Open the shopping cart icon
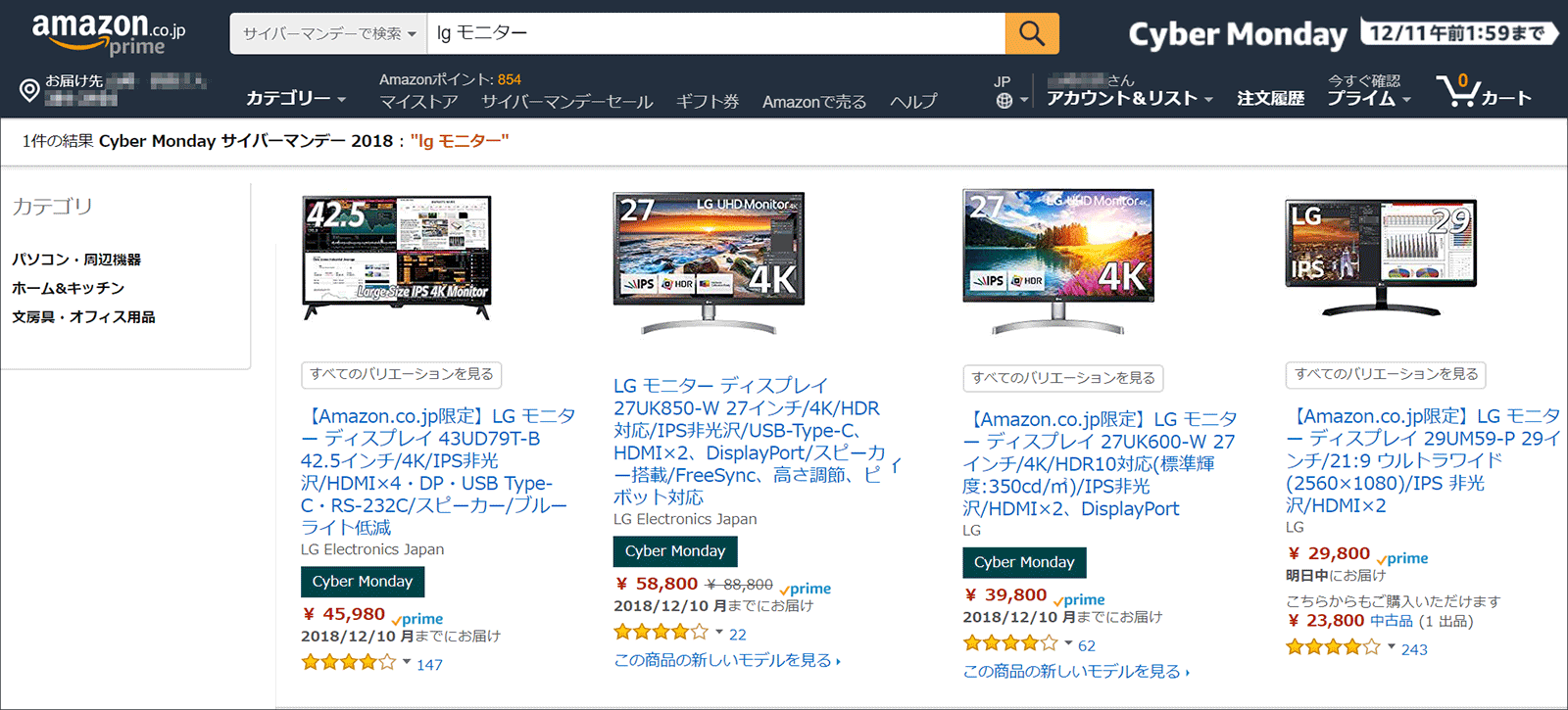The height and width of the screenshot is (710, 1568). pos(1456,90)
